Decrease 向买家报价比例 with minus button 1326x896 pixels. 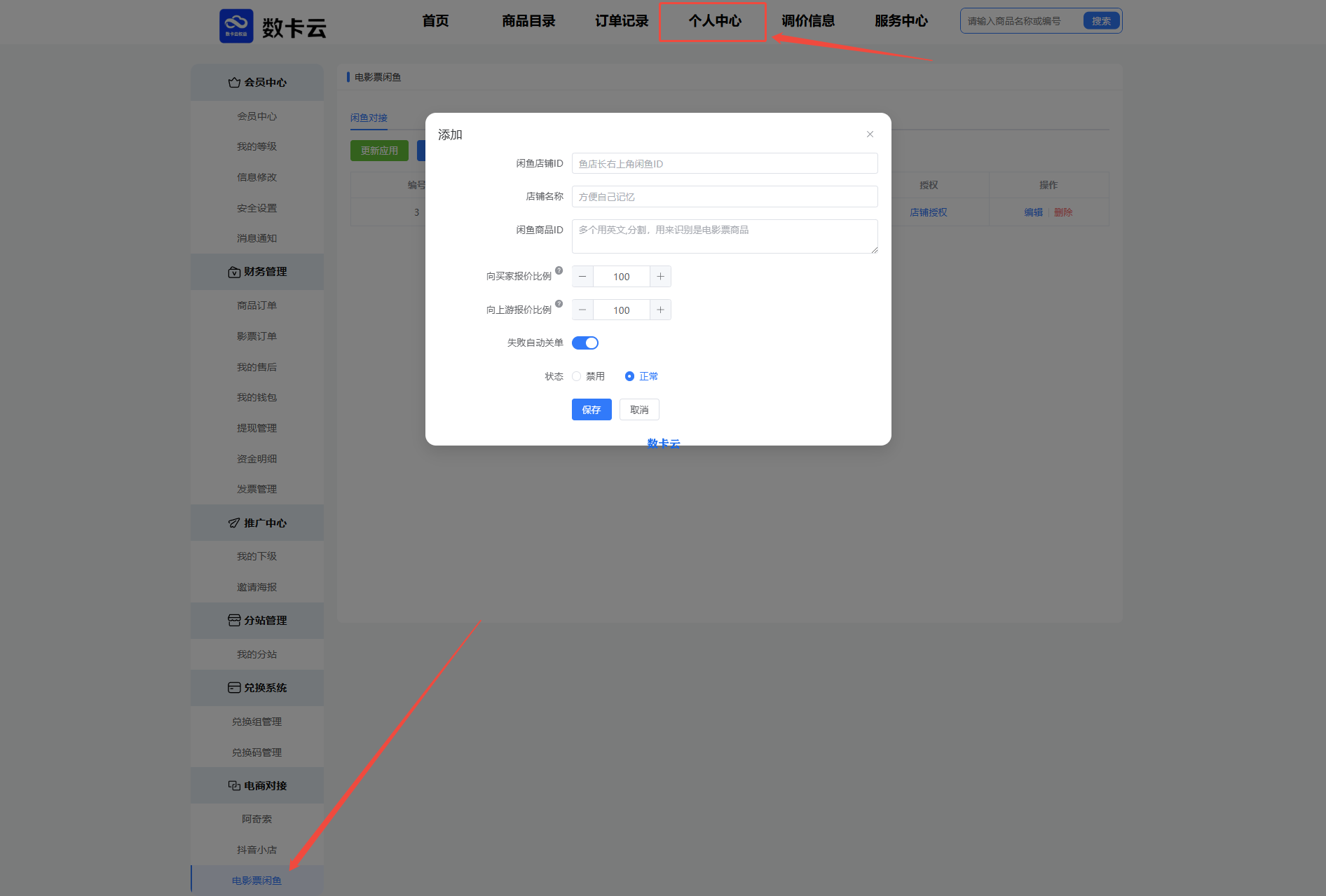[582, 277]
